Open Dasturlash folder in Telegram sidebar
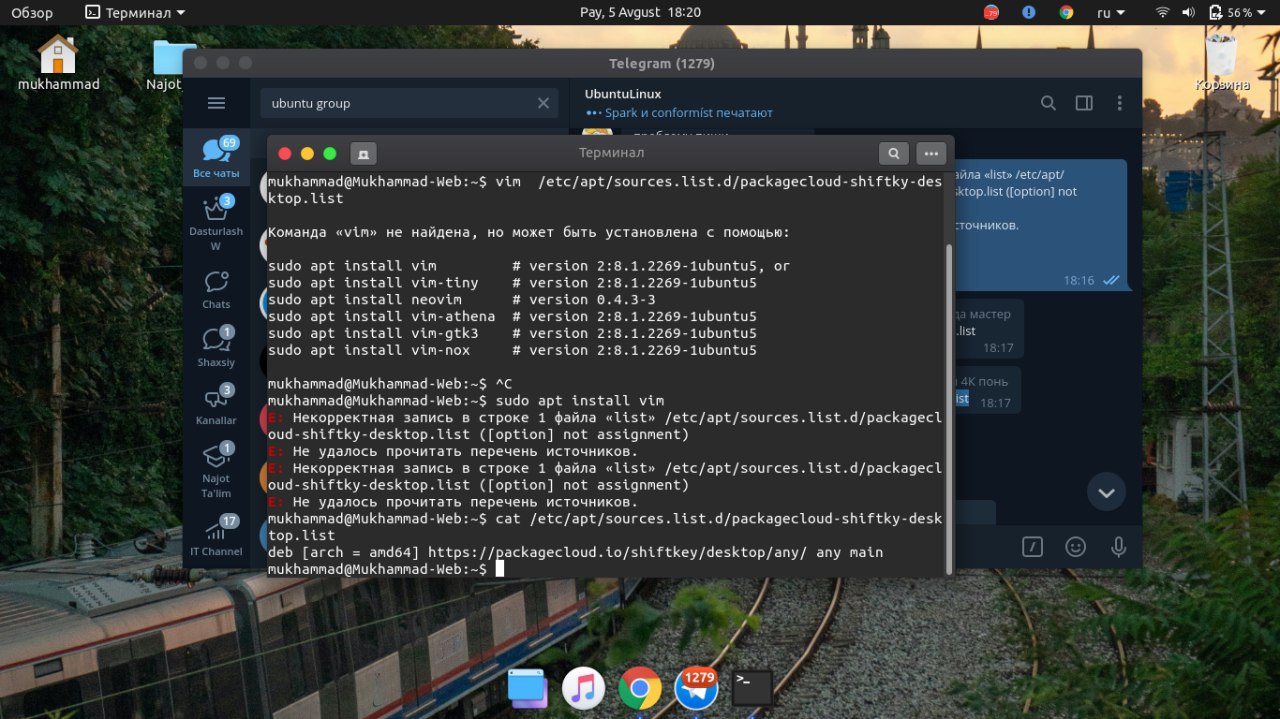 tap(216, 222)
